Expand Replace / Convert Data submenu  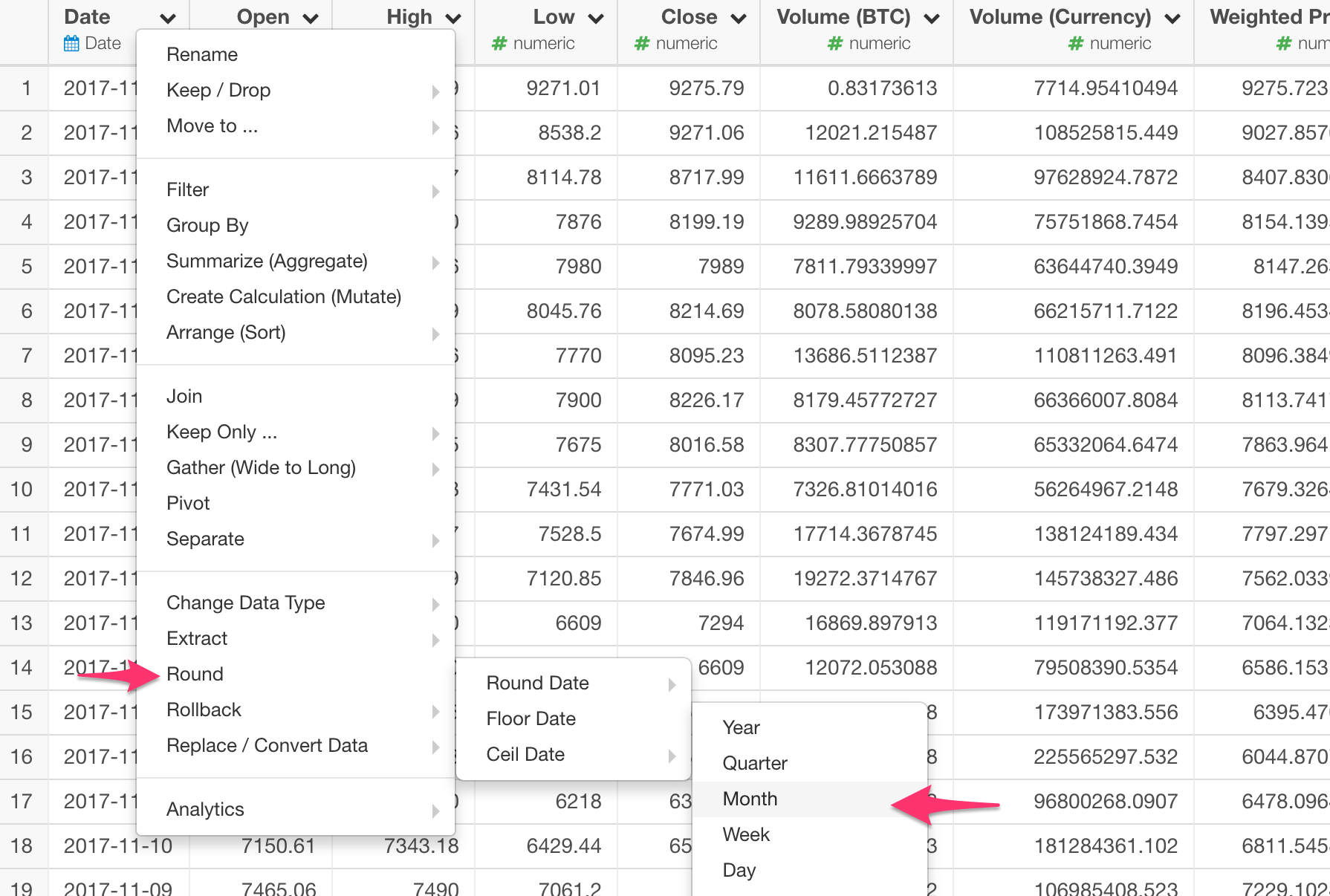(296, 745)
